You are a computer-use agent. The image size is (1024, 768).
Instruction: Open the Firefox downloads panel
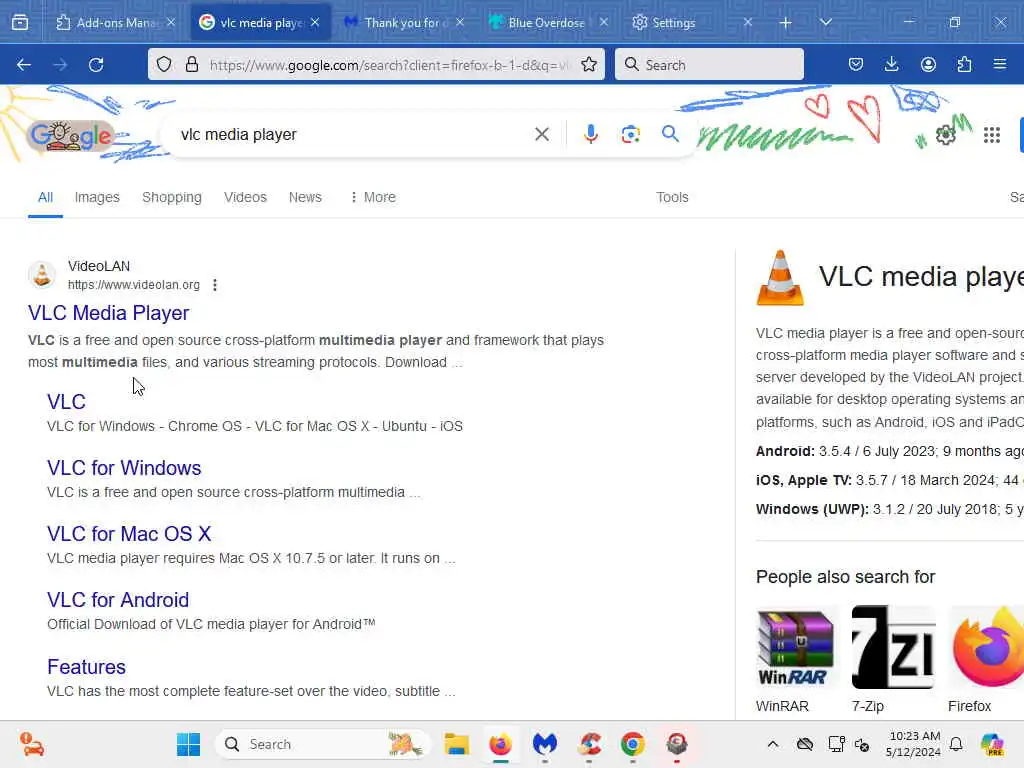click(891, 65)
